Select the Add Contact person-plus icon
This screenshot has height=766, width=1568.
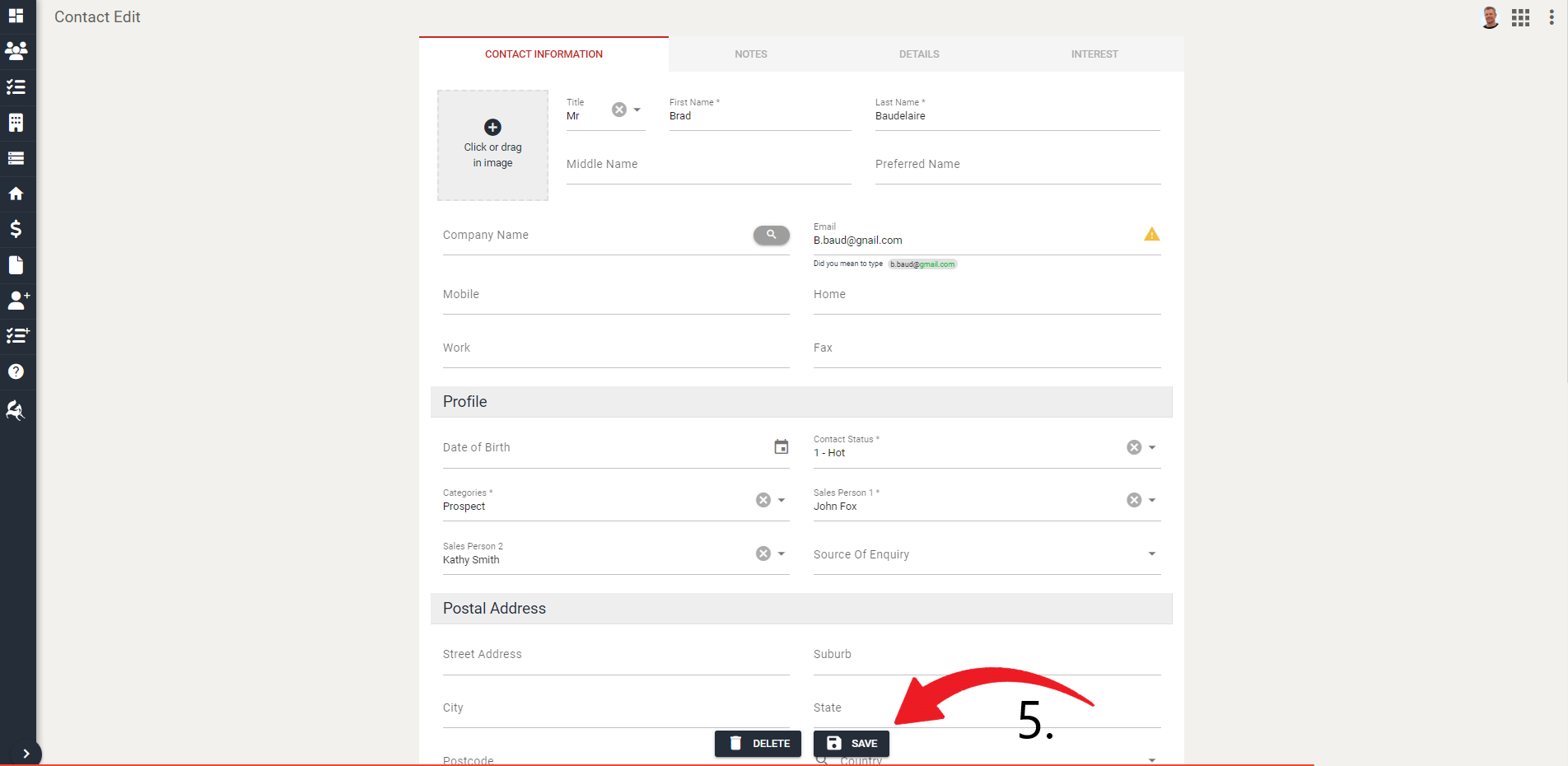18,300
